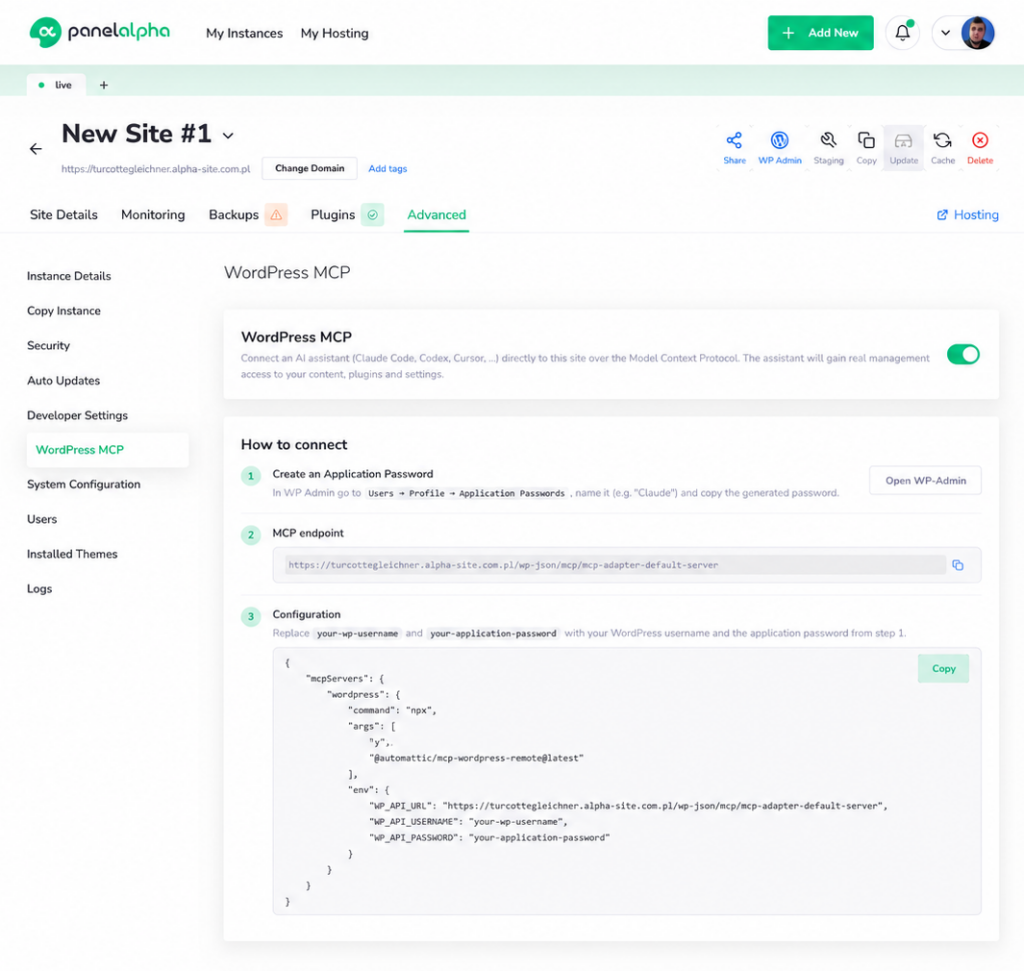Viewport: 1024px width, 971px height.
Task: Toggle the WordPress MCP switch off
Action: (963, 355)
